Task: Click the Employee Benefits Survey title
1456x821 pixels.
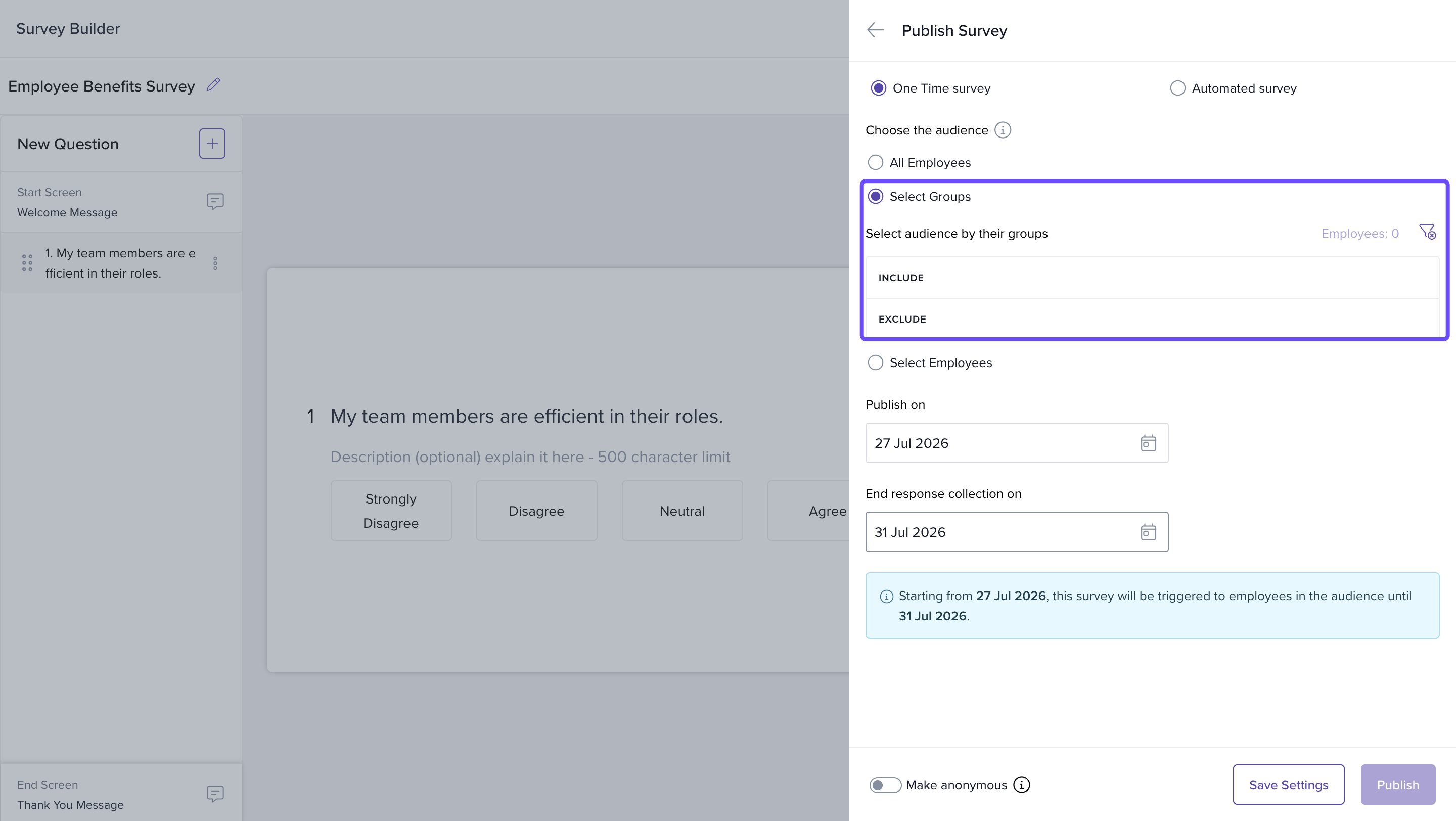Action: (101, 86)
